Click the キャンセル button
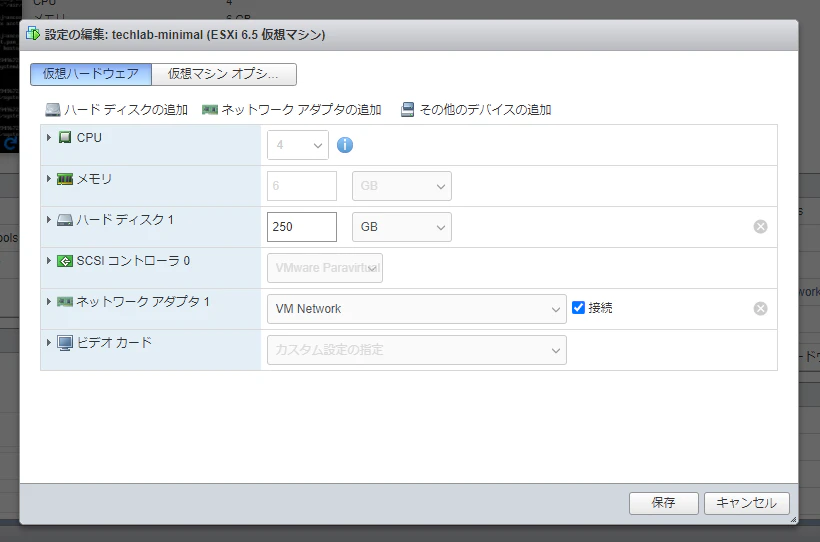 747,503
